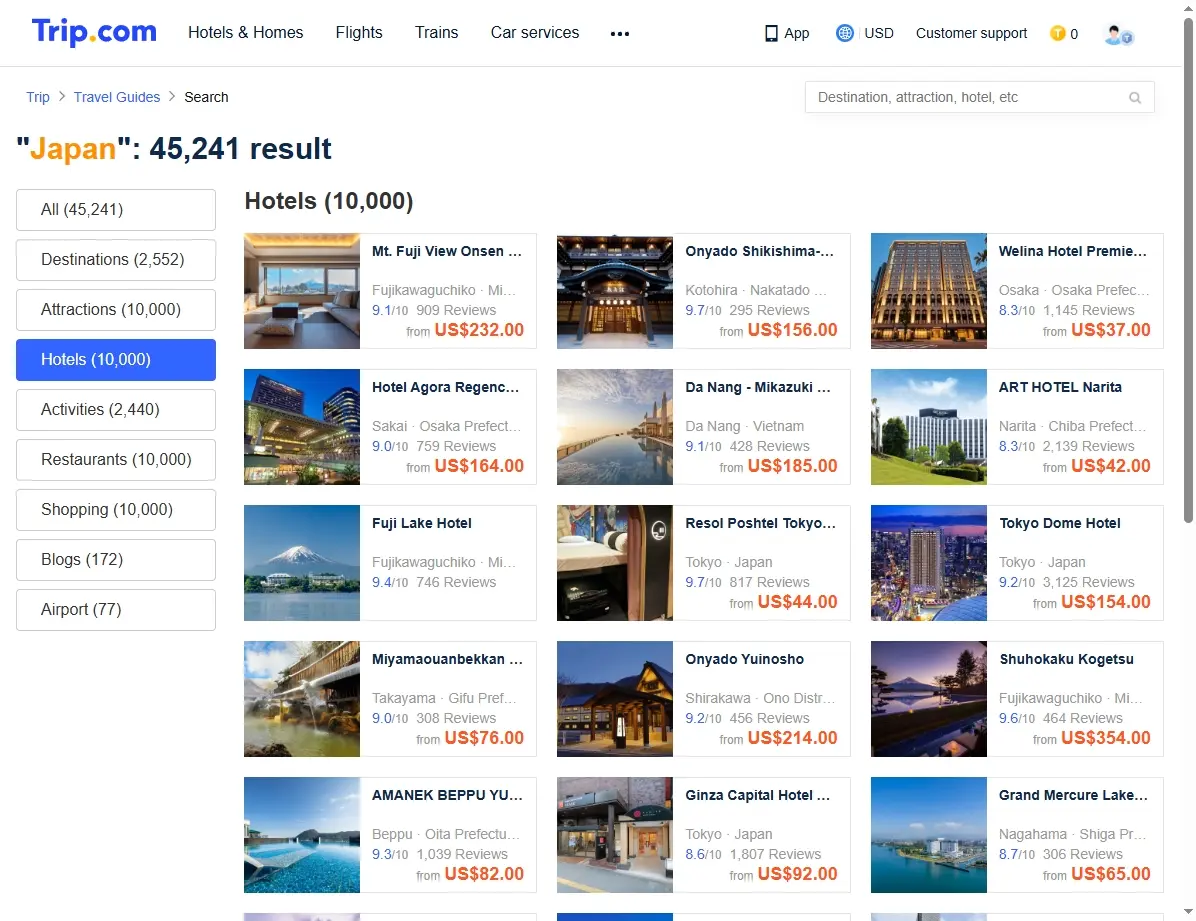The width and height of the screenshot is (1196, 921).
Task: Open Da Nang Mikazuki photo
Action: coord(615,427)
